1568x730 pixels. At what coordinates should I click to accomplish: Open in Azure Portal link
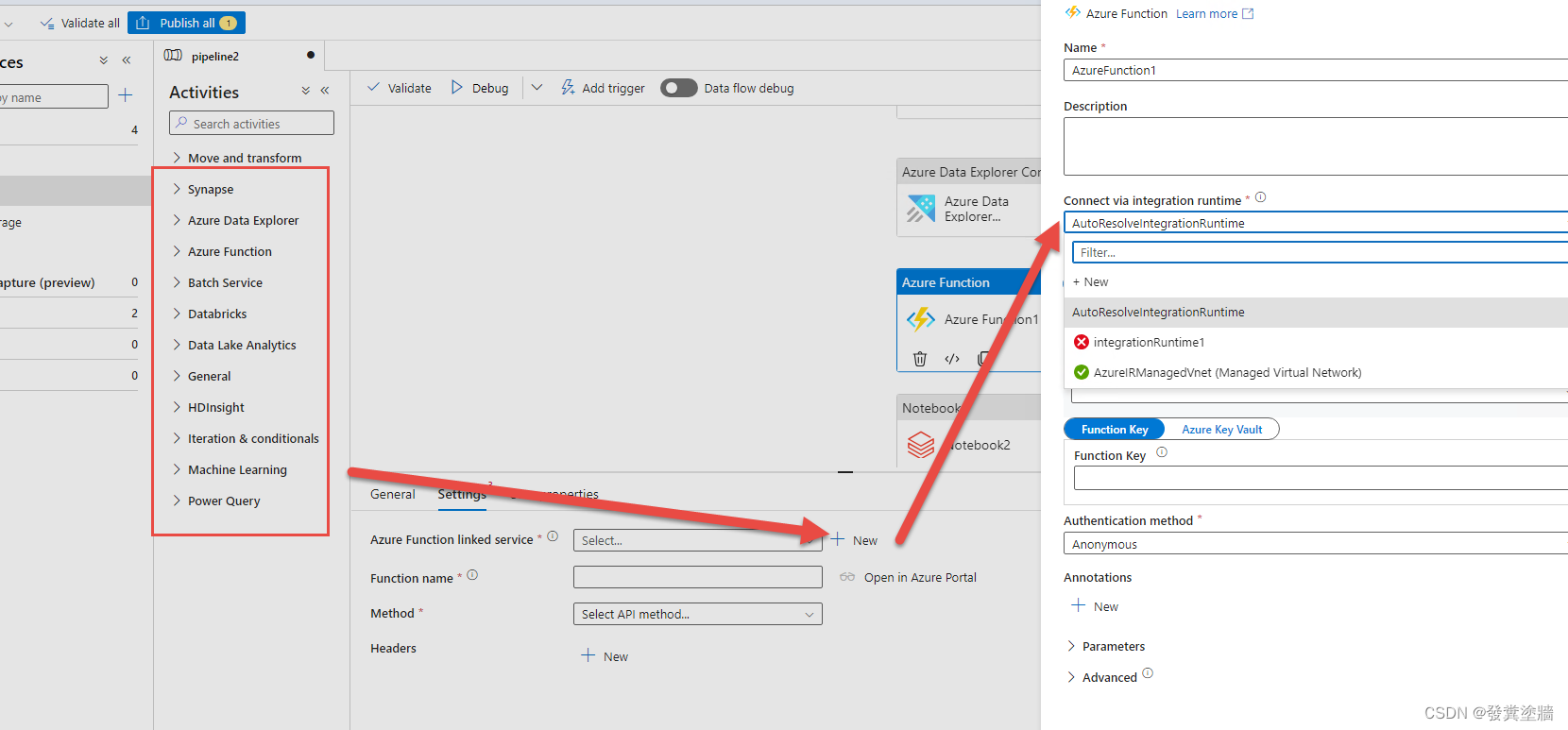[x=909, y=577]
